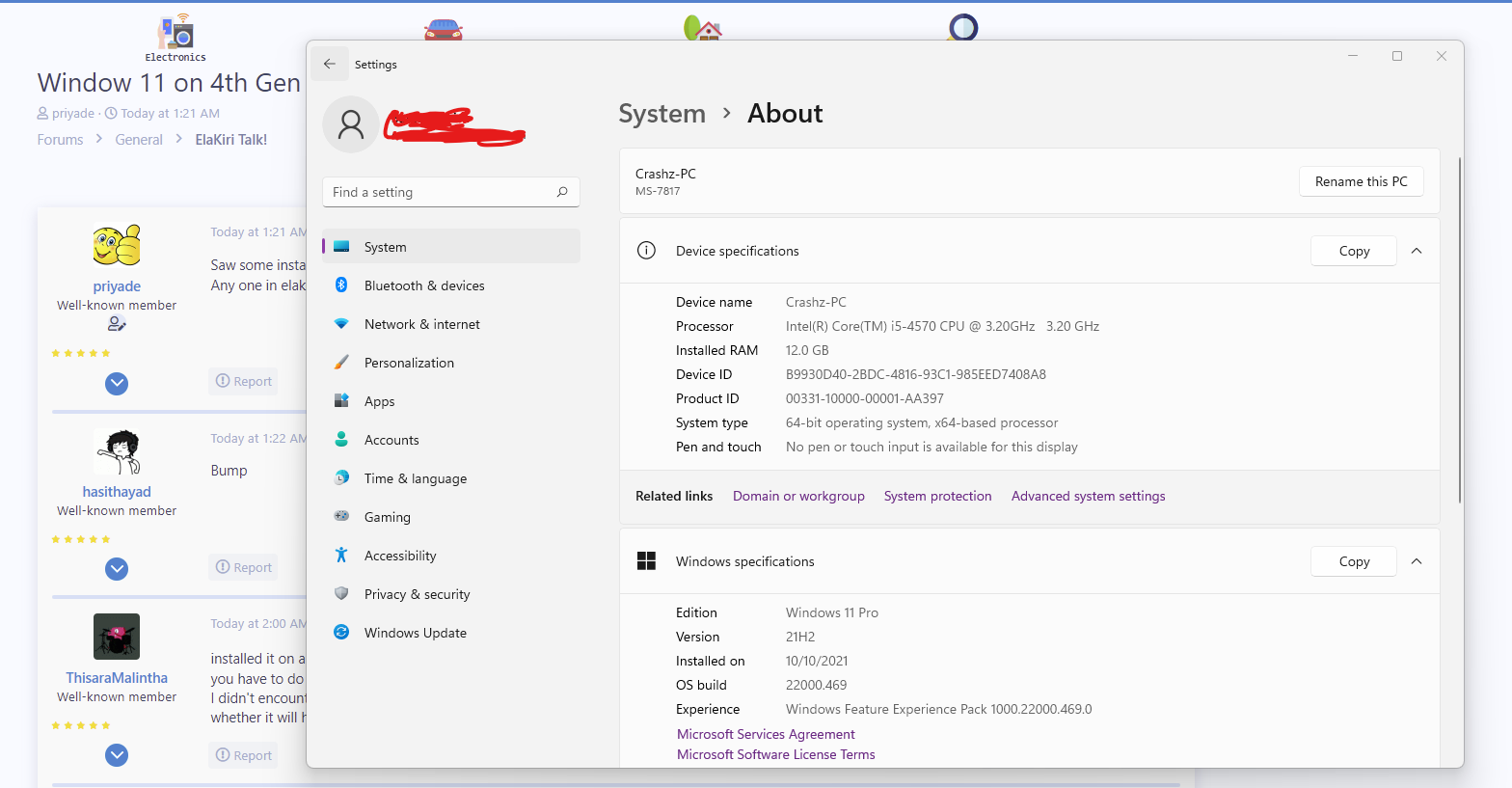
Task: Click the Accounts person icon in sidebar
Action: pyautogui.click(x=341, y=439)
